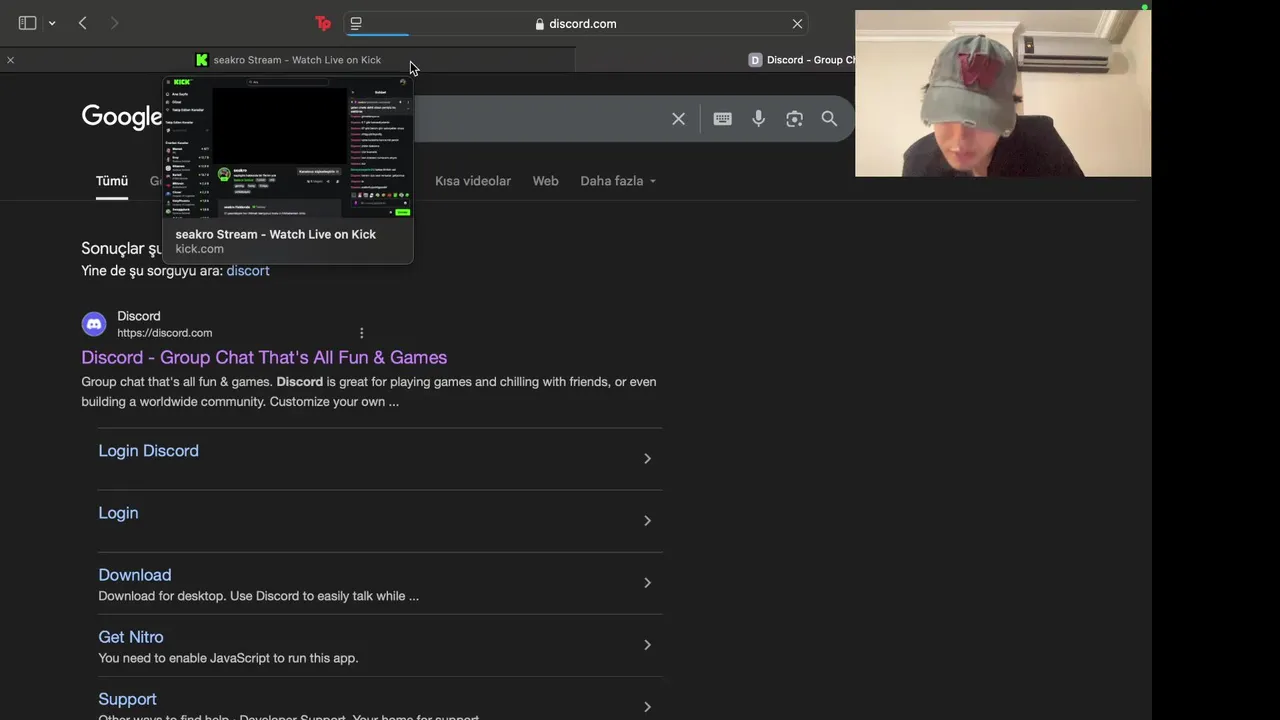Go forward with the forward arrow
Viewport: 1280px width, 720px height.
pos(114,23)
